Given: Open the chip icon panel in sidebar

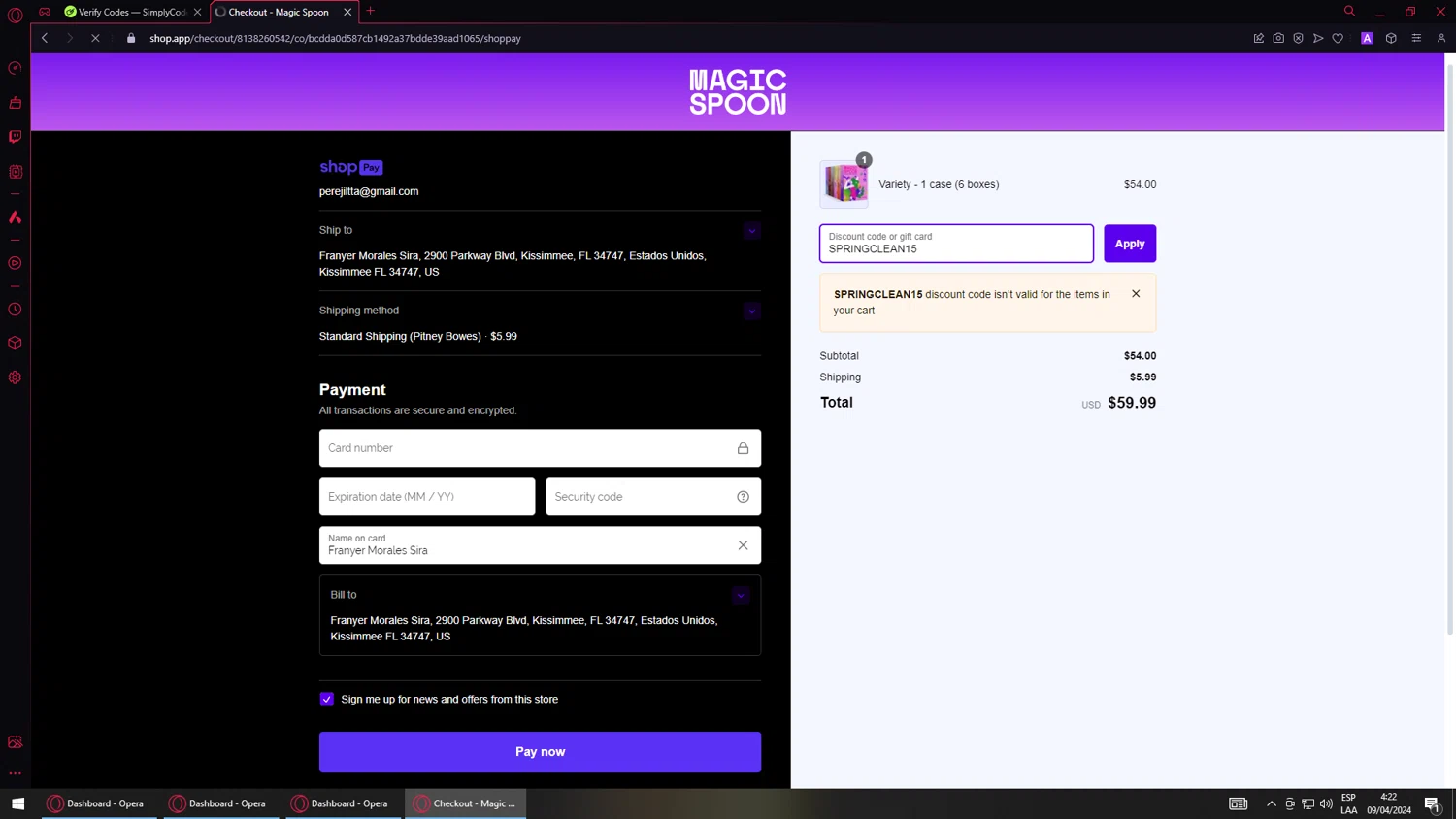Looking at the screenshot, I should (15, 172).
